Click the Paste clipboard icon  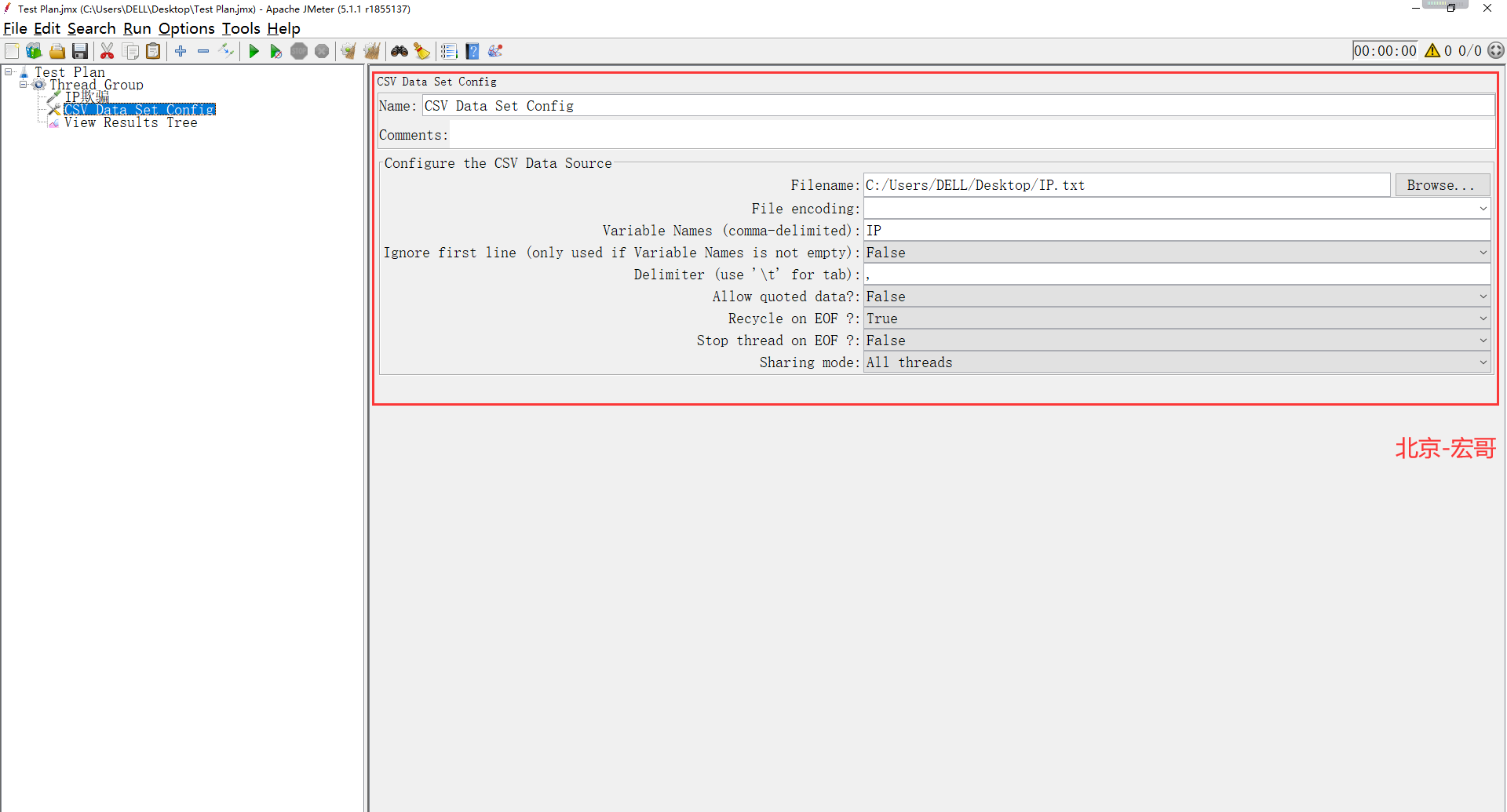pos(154,51)
